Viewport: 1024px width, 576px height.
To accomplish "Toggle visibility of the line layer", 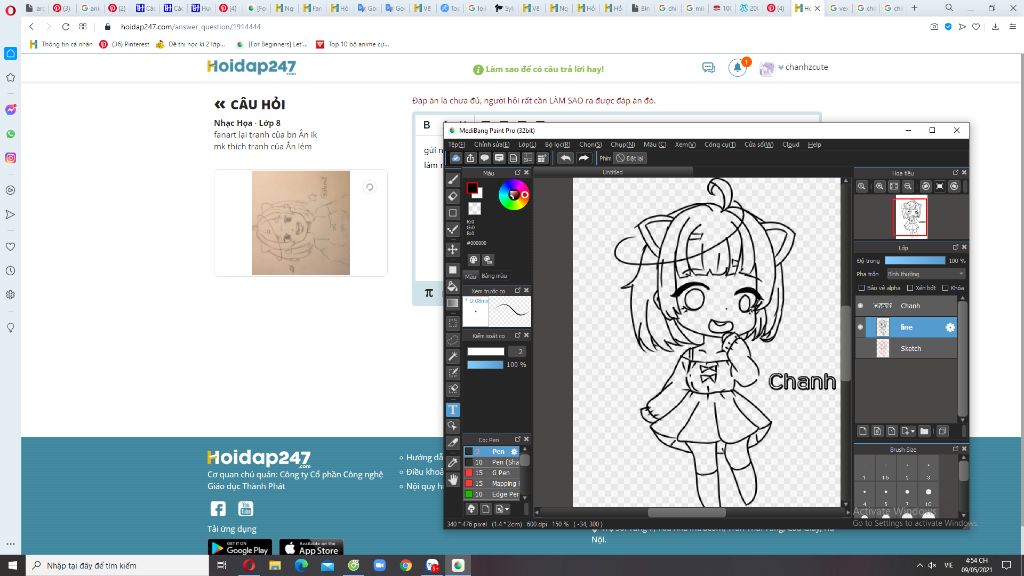I will tap(860, 327).
